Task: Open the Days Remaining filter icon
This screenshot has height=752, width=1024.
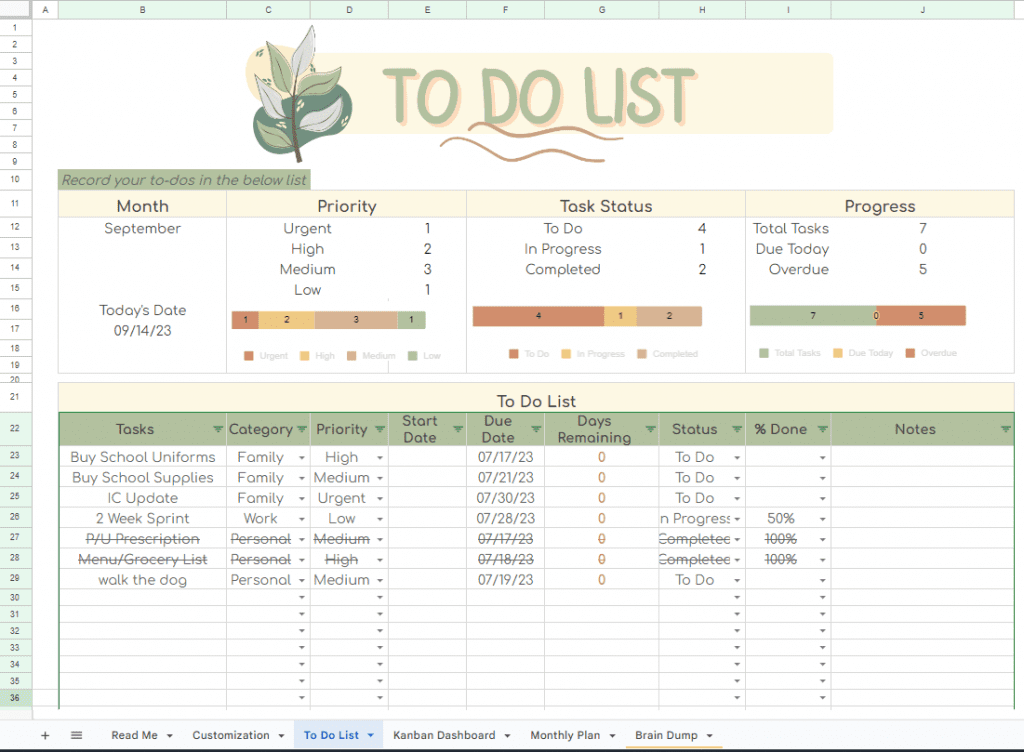Action: pyautogui.click(x=650, y=430)
